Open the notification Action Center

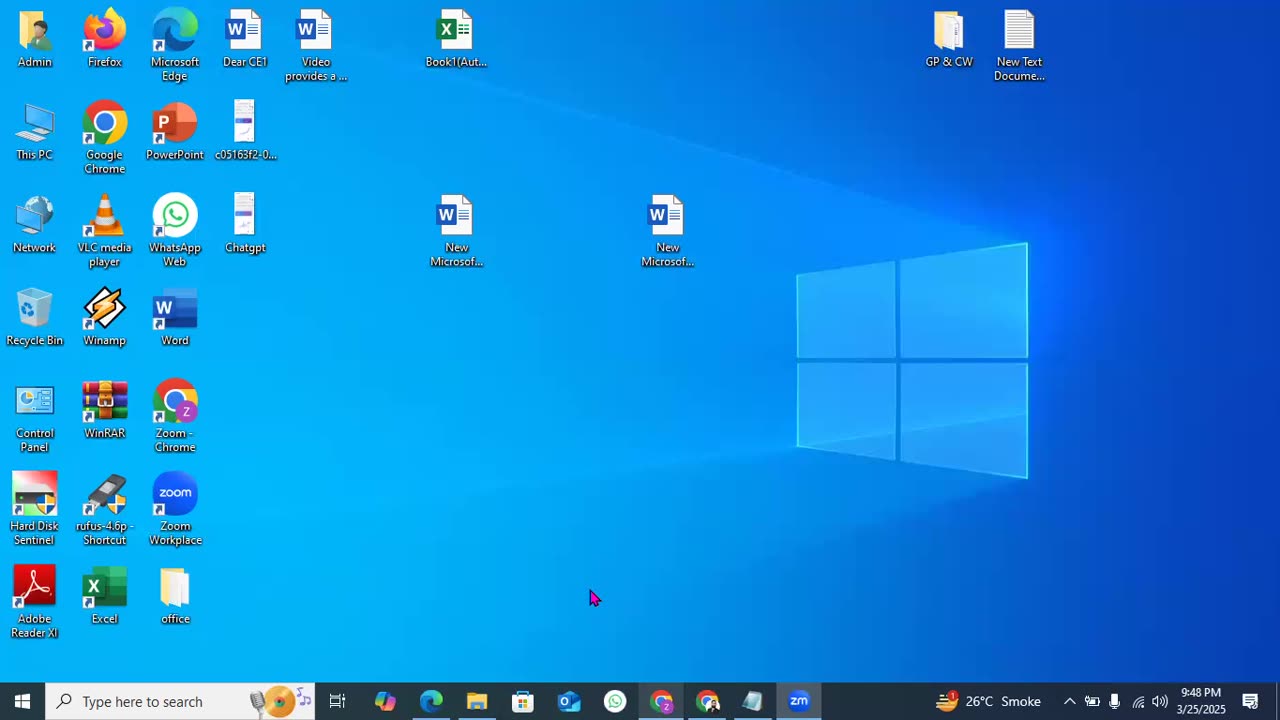pos(1250,701)
